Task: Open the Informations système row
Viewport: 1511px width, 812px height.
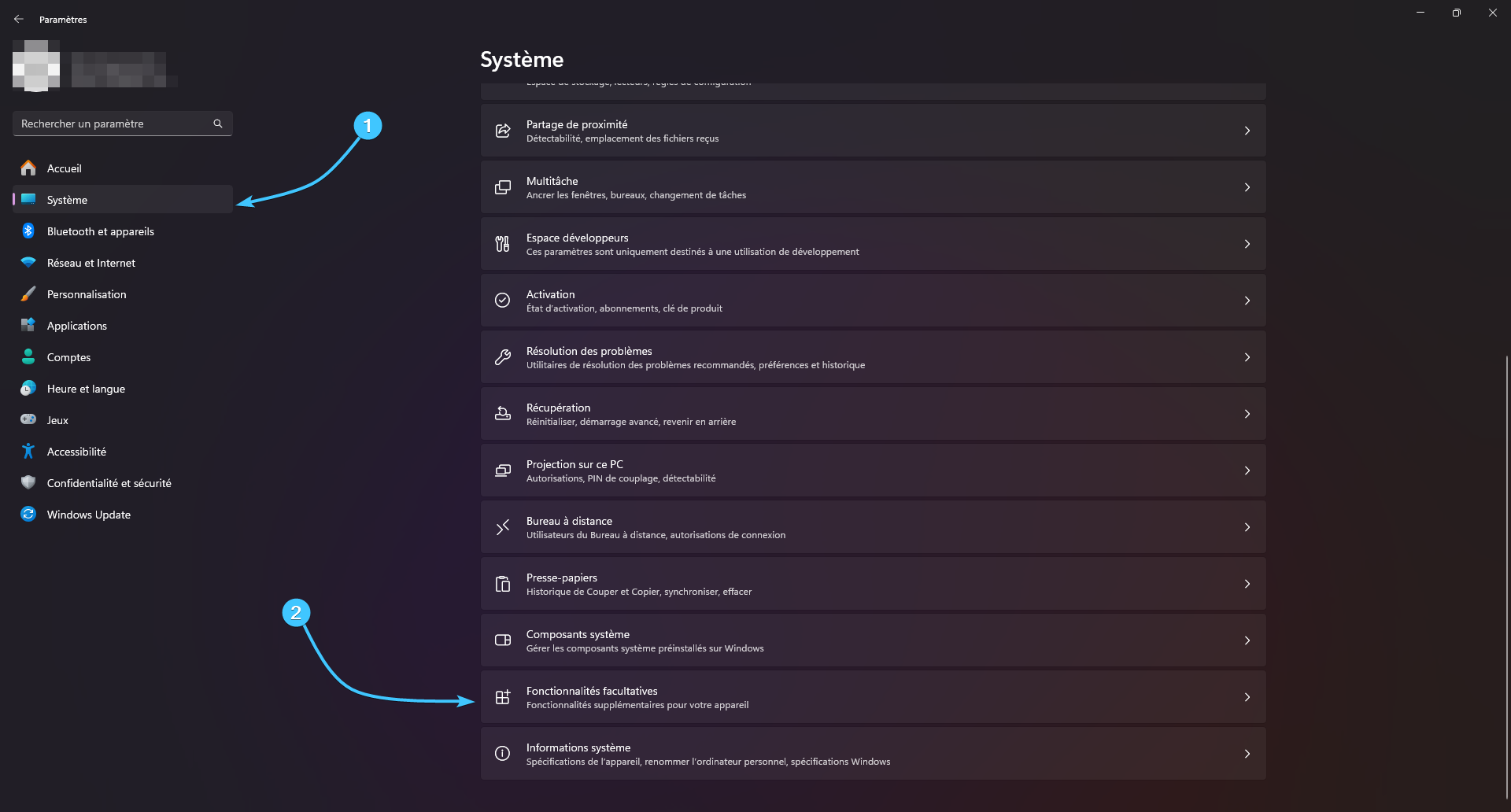Action: pos(873,754)
